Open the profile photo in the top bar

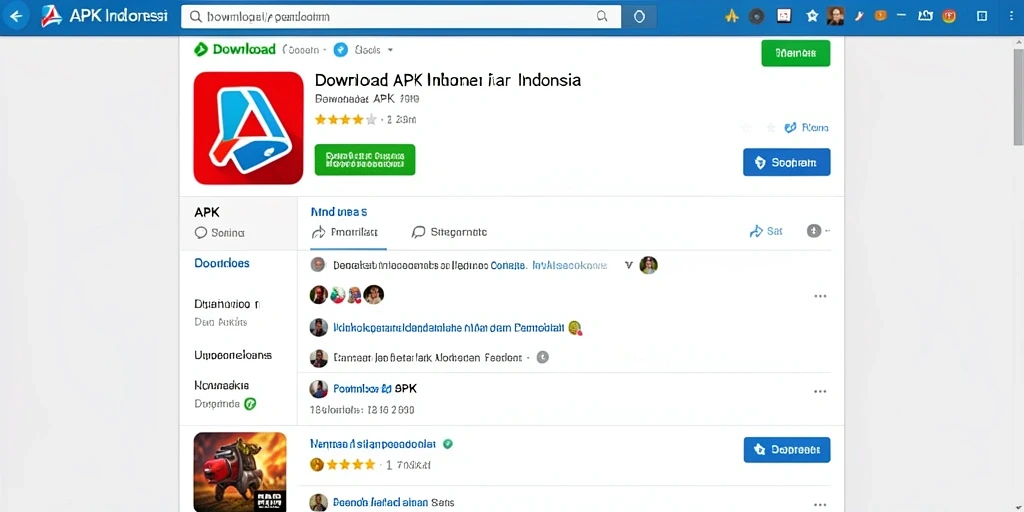point(835,16)
